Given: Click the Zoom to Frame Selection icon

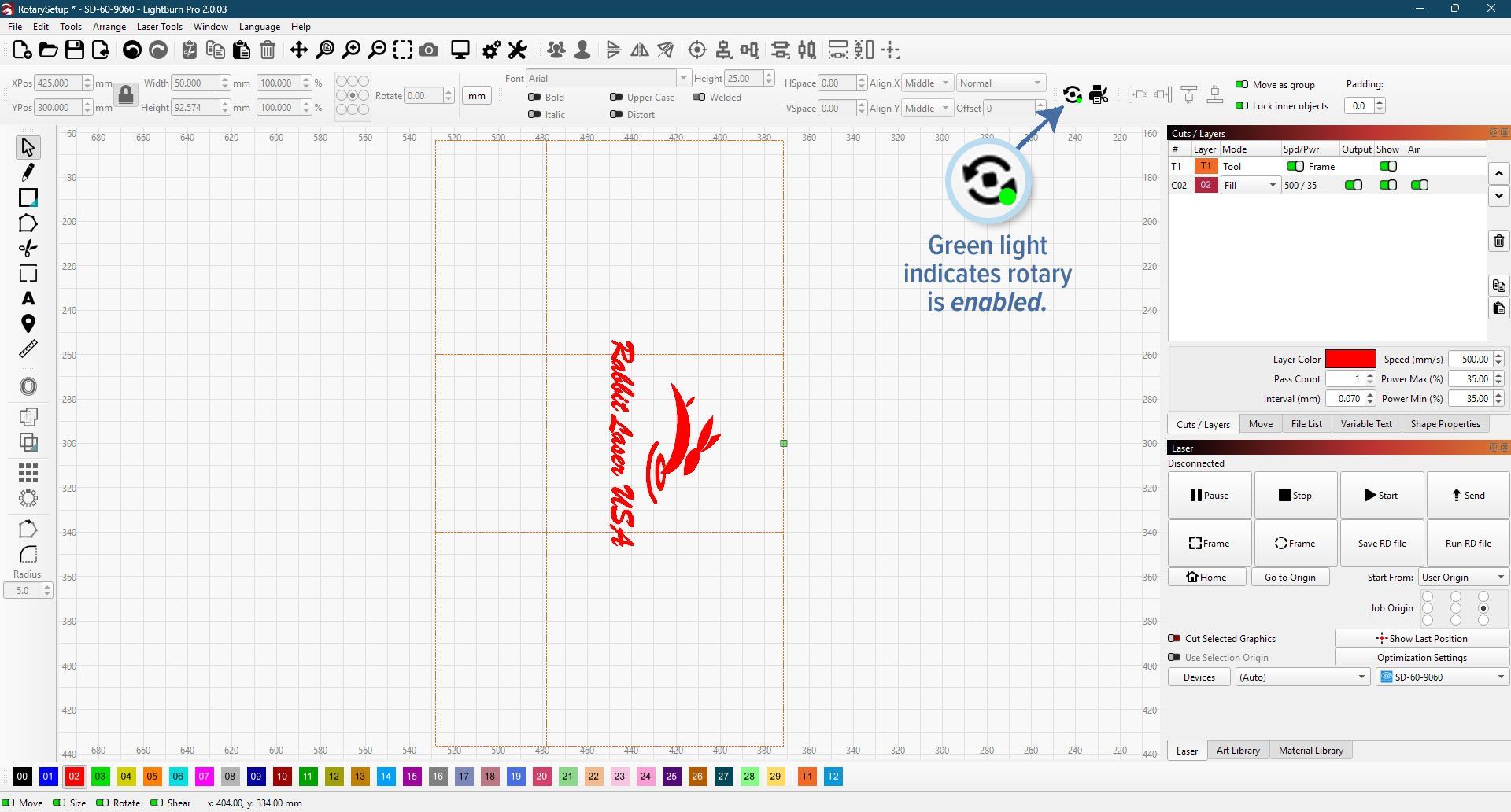Looking at the screenshot, I should click(x=403, y=50).
